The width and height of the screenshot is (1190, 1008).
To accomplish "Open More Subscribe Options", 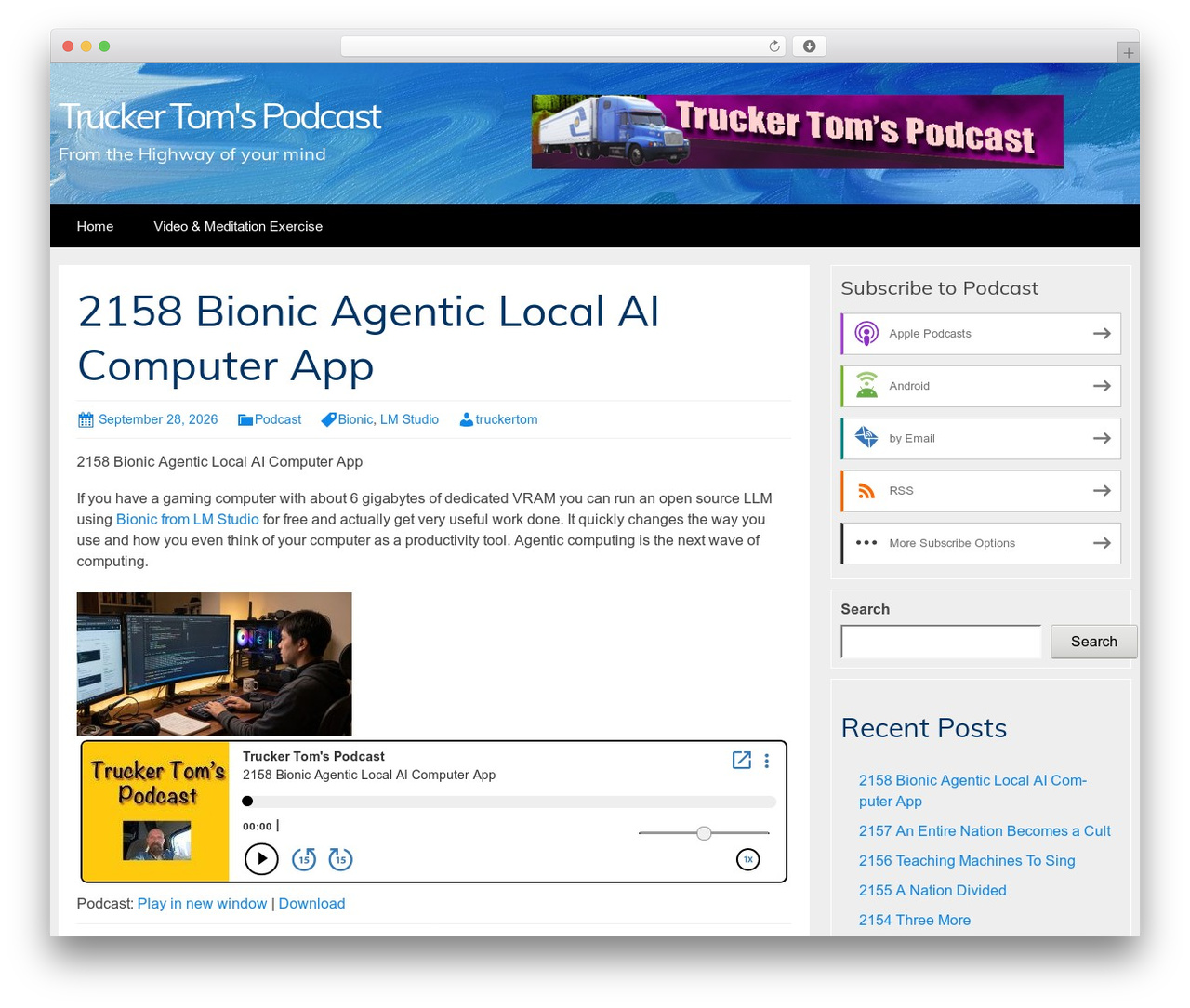I will [x=981, y=543].
